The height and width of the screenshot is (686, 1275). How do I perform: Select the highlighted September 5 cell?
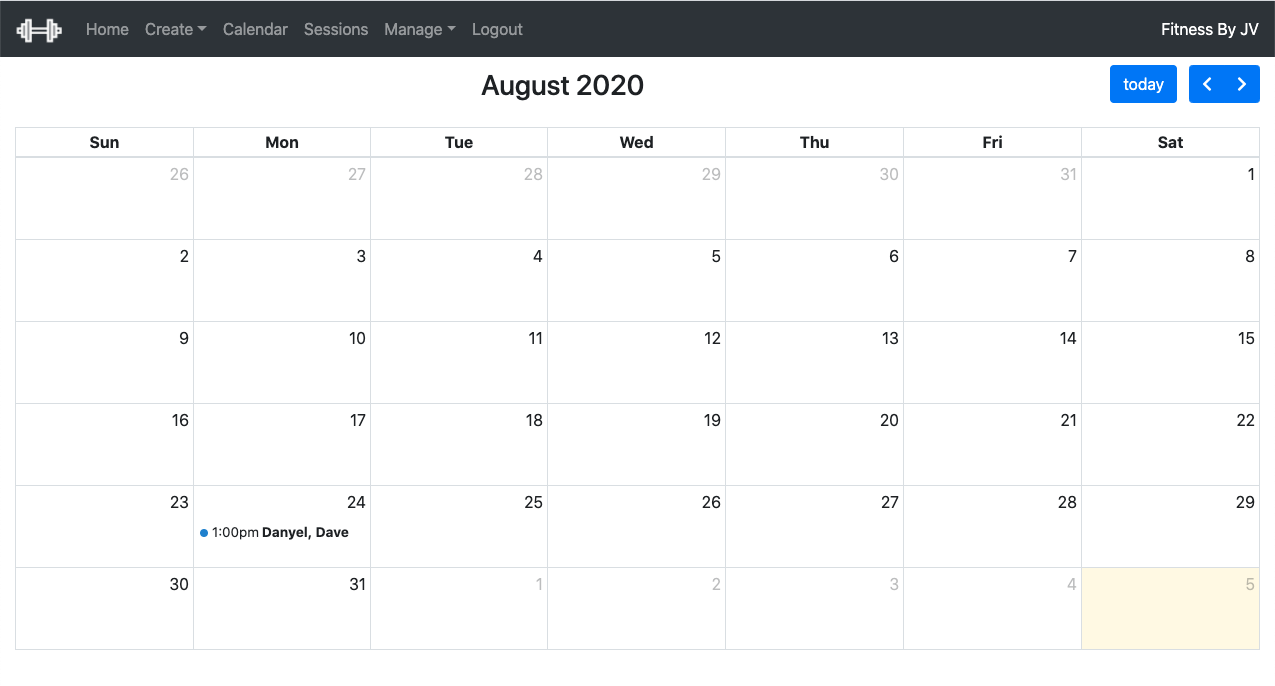coord(1170,608)
